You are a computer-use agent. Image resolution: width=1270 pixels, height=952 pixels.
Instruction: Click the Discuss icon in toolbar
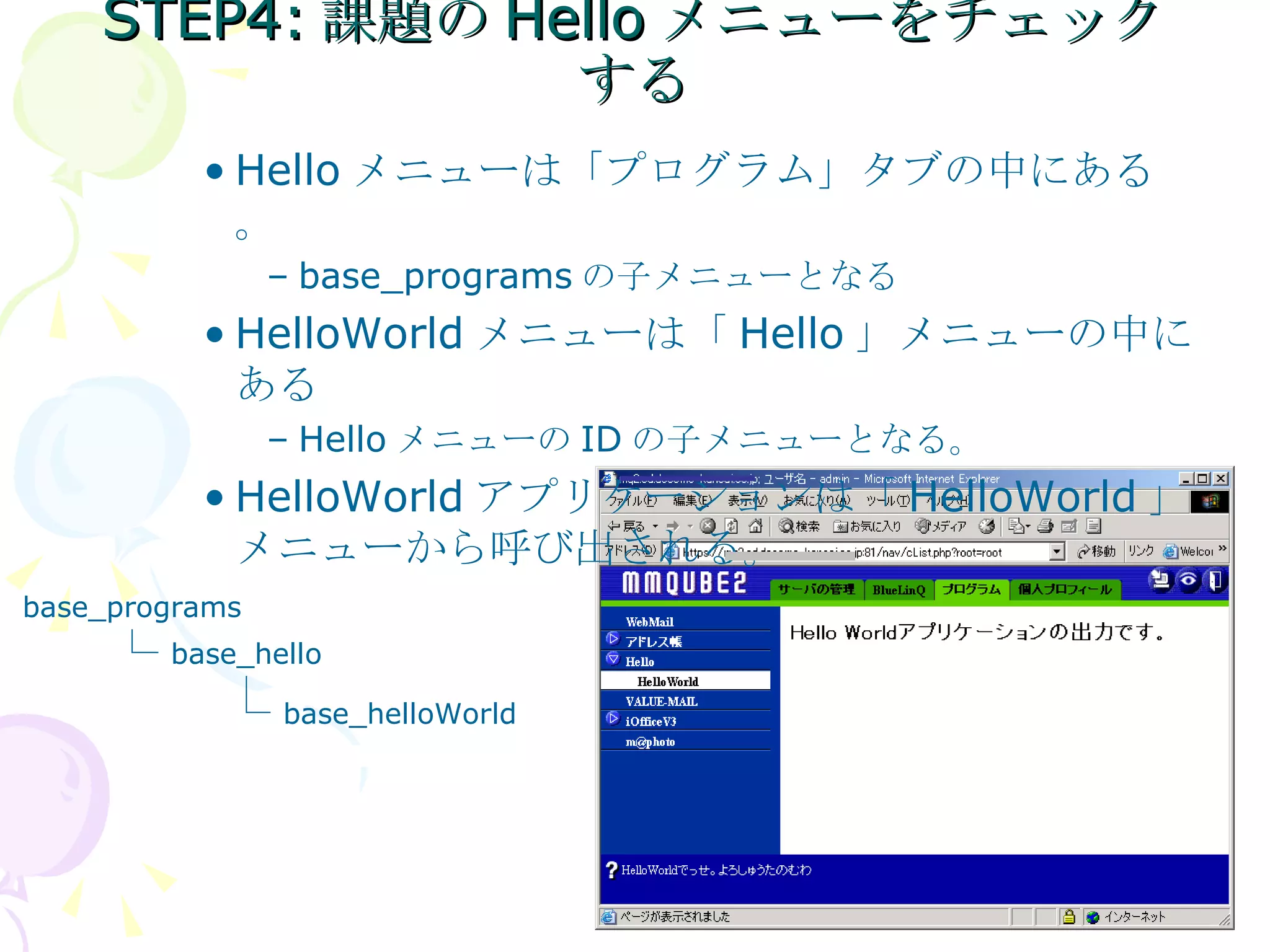pyautogui.click(x=1094, y=526)
